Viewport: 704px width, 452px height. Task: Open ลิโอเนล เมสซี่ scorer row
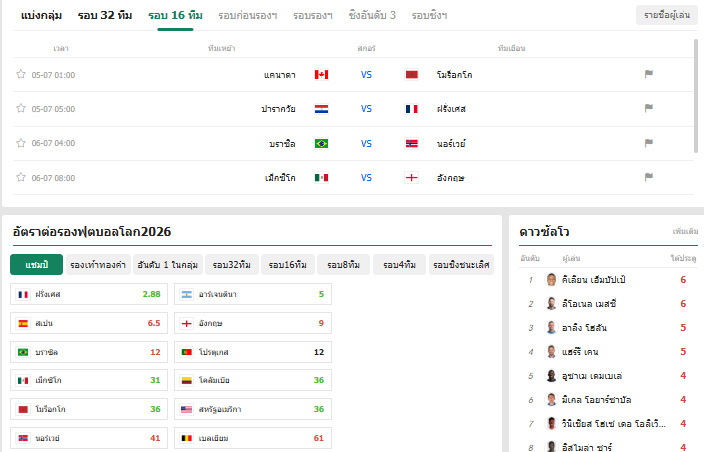[x=608, y=304]
